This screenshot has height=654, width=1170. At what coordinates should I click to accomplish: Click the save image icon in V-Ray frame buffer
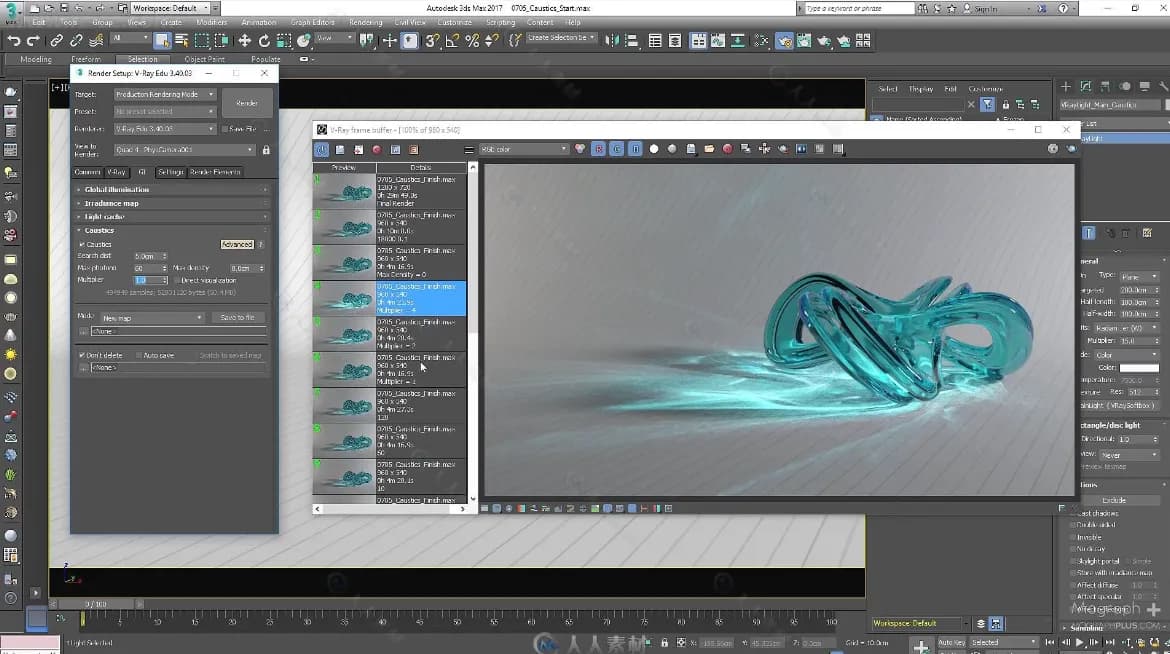coord(691,149)
